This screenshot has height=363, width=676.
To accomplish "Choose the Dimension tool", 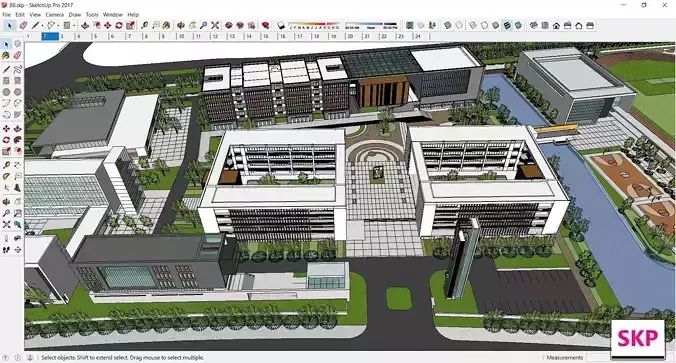I will [x=17, y=165].
